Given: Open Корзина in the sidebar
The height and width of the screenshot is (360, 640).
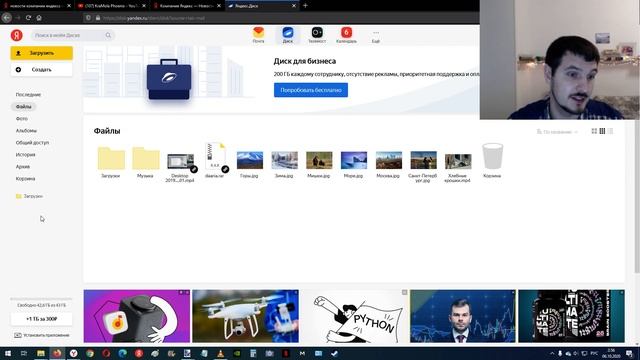Looking at the screenshot, I should [x=25, y=179].
